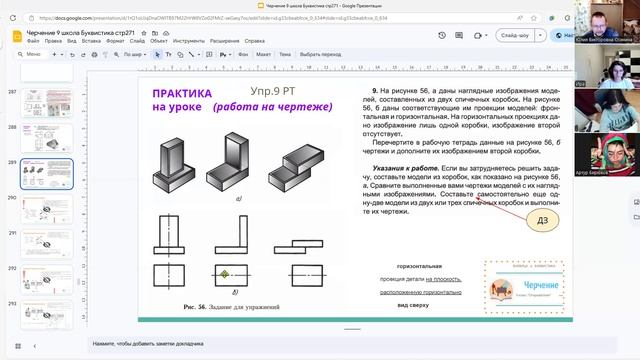Click the Тема theme button

(285, 54)
